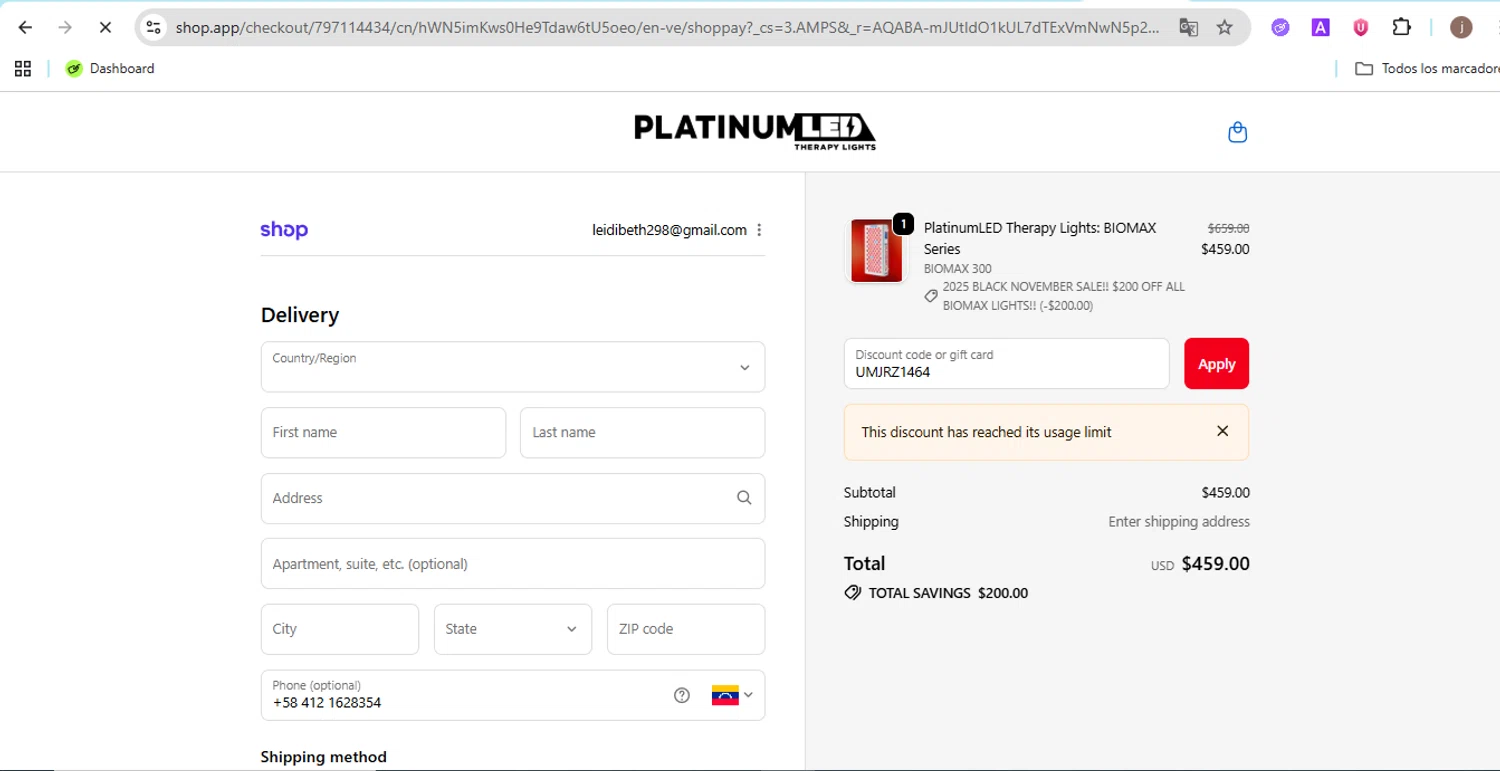The image size is (1500, 771).
Task: Focus the Apartment, suite, etc. field
Action: pyautogui.click(x=513, y=563)
